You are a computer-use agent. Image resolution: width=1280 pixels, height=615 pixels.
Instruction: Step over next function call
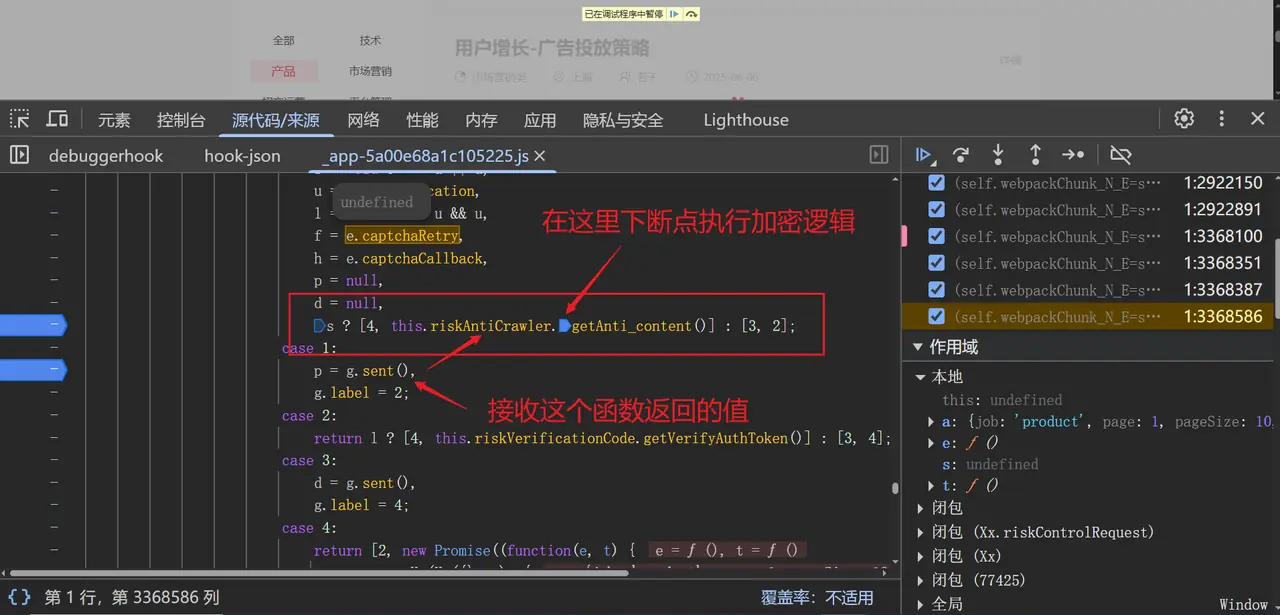[961, 155]
